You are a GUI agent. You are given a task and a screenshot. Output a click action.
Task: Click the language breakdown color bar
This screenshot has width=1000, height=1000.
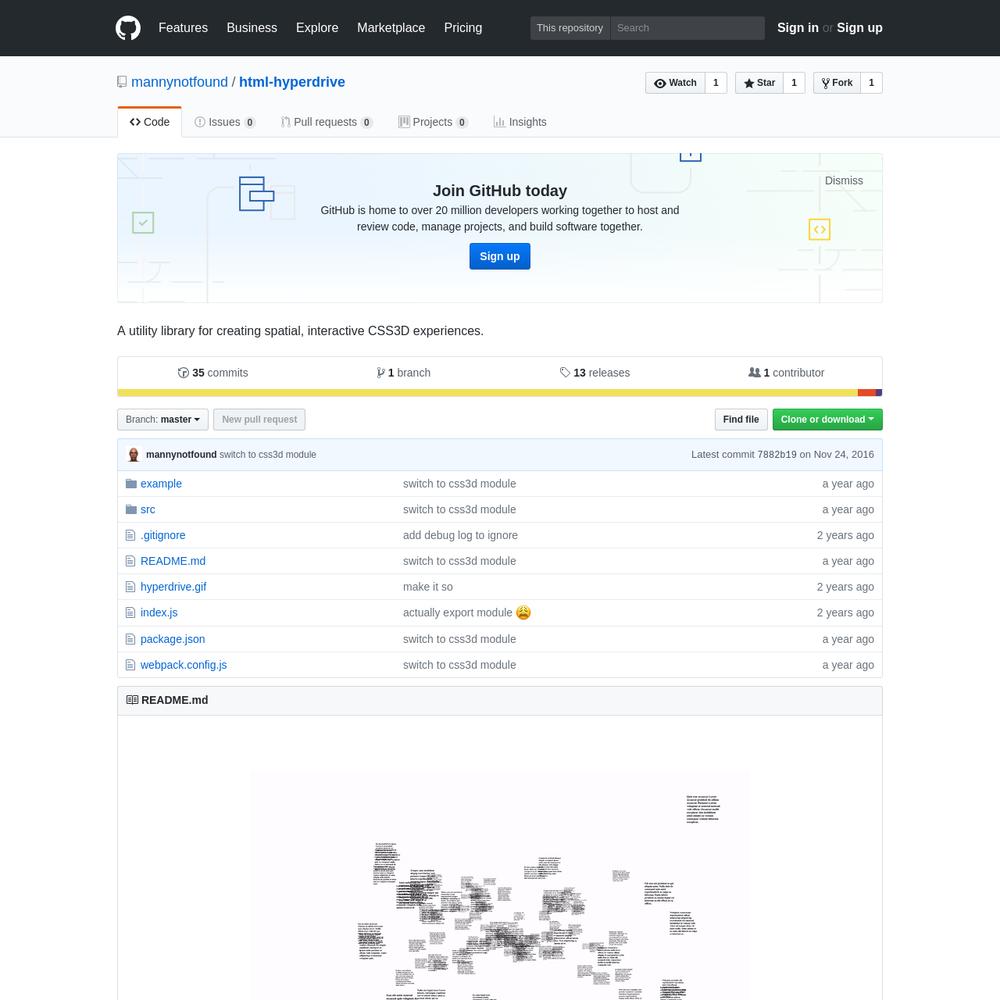500,393
